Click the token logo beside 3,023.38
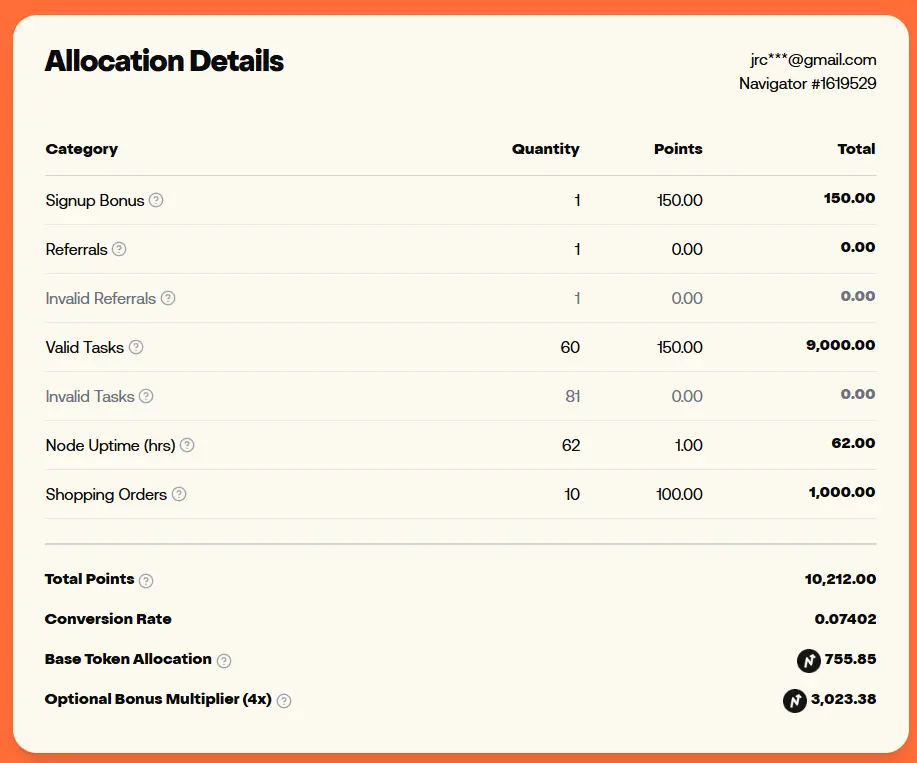 (x=795, y=700)
